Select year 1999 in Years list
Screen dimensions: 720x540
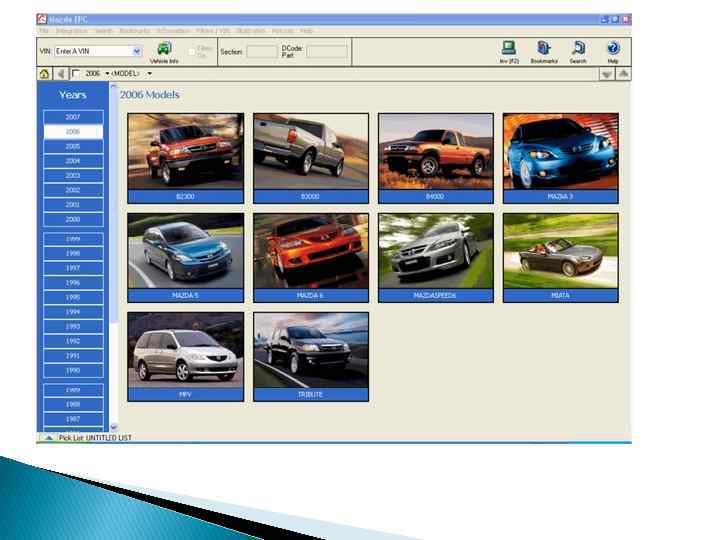tap(73, 239)
